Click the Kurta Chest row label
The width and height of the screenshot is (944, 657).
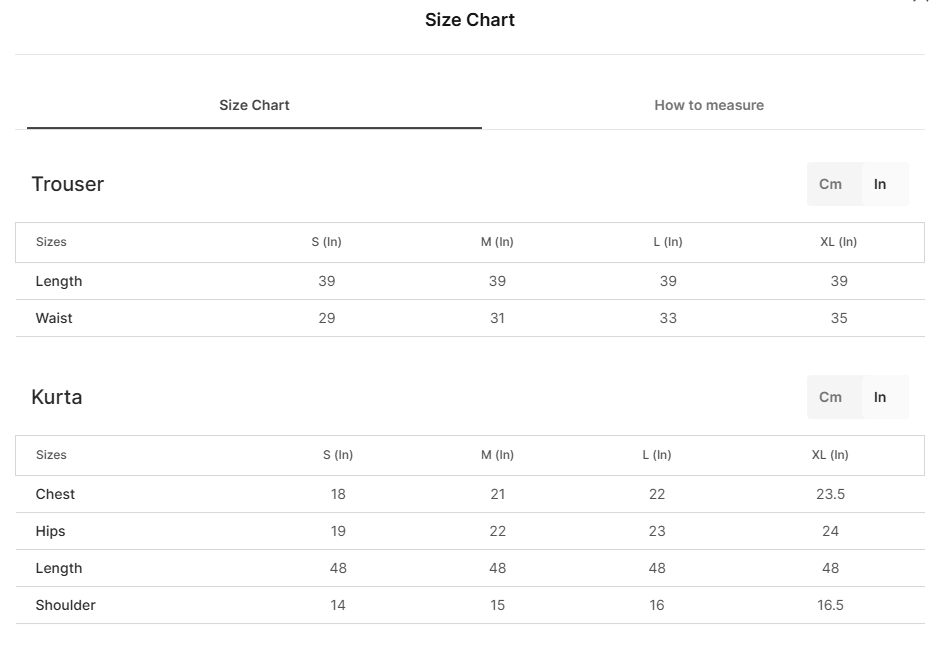pyautogui.click(x=55, y=494)
